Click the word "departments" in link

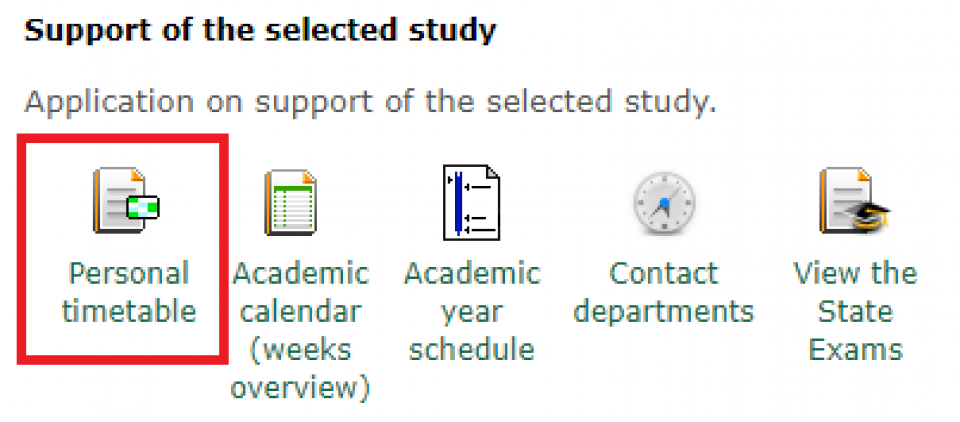[664, 312]
